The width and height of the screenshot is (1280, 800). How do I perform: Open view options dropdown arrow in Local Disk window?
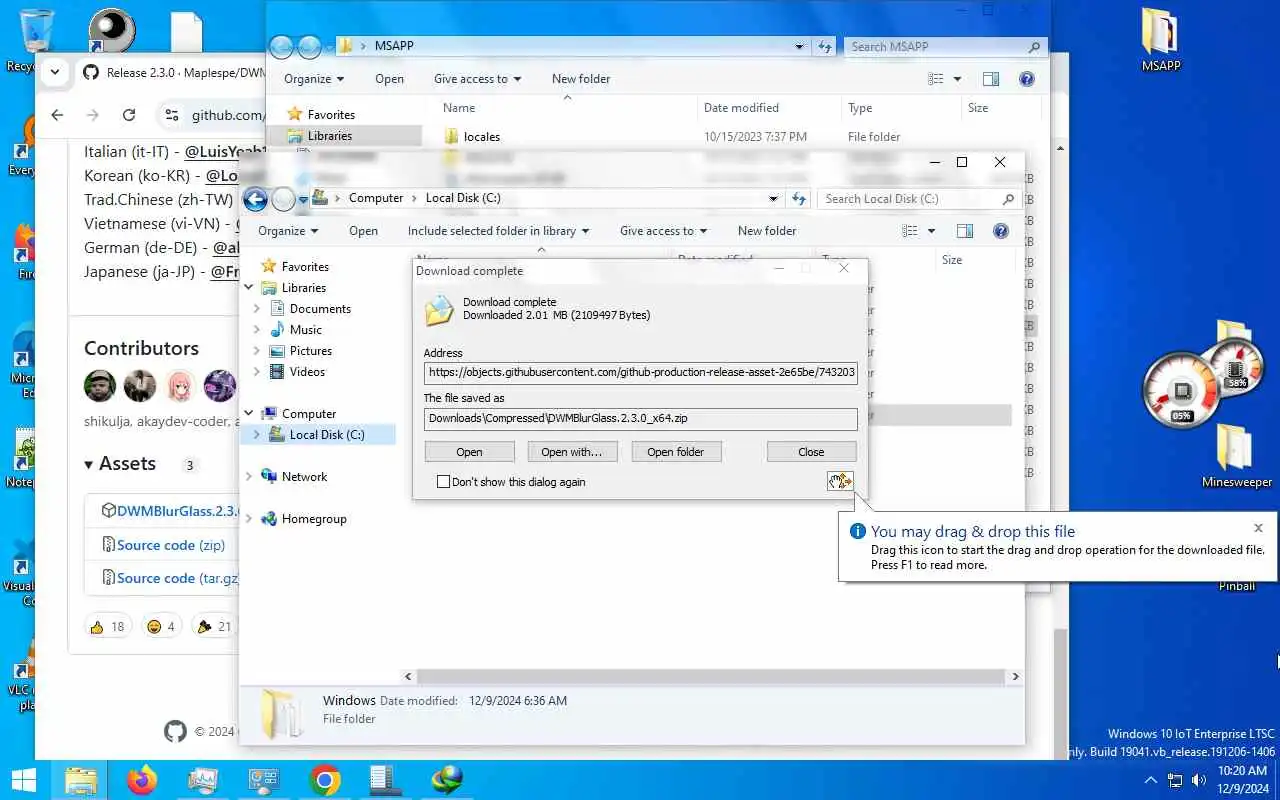[931, 231]
